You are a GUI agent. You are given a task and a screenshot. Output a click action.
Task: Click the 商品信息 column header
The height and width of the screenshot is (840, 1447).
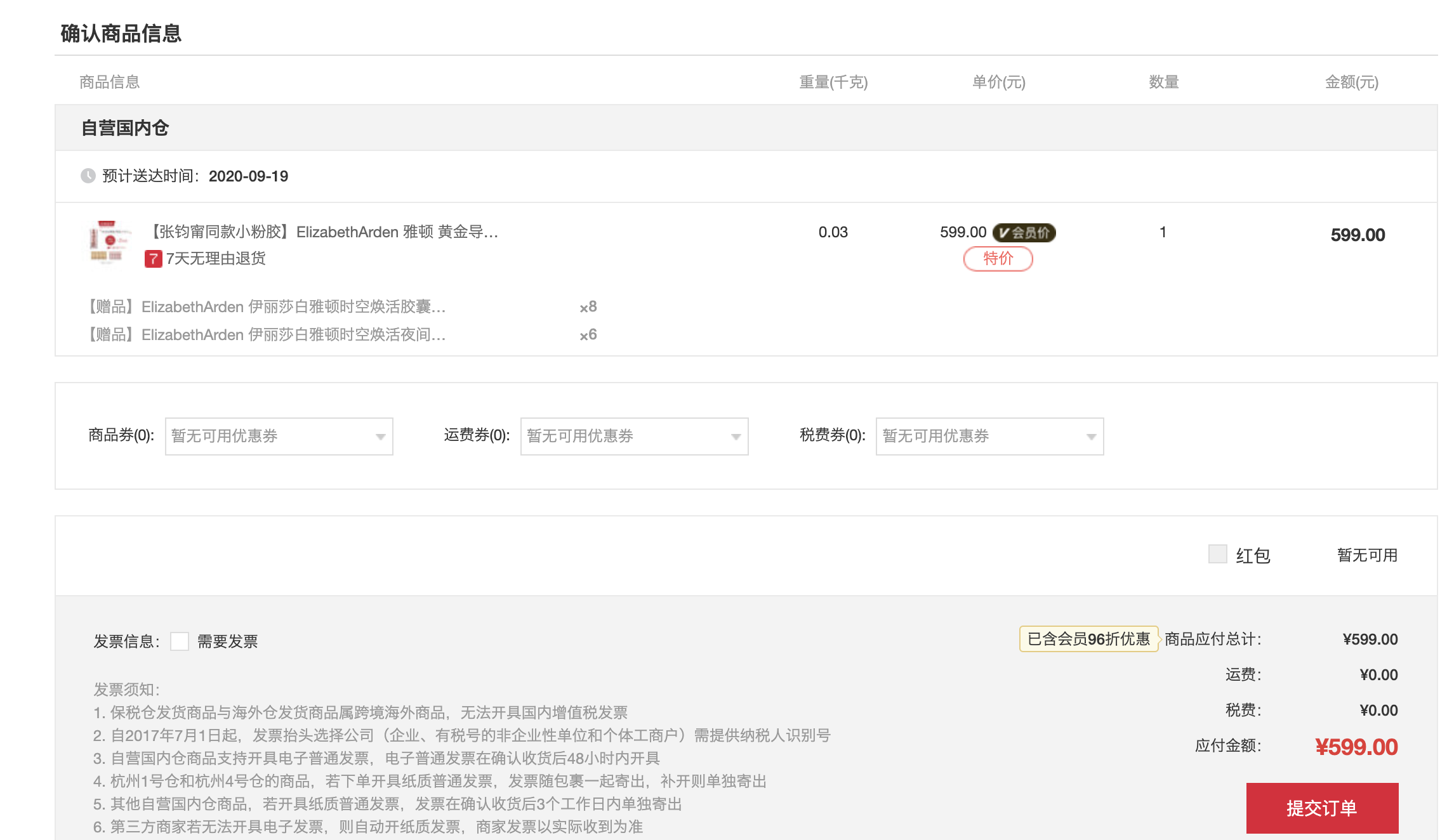pos(109,82)
